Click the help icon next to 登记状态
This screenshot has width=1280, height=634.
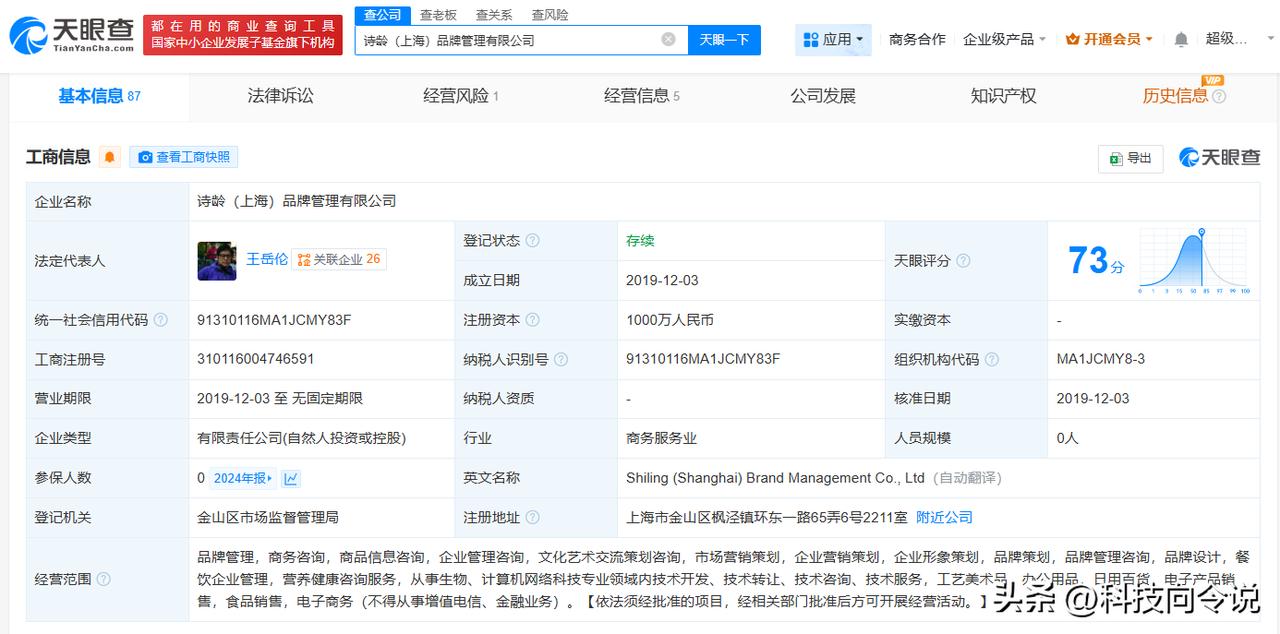(x=533, y=240)
